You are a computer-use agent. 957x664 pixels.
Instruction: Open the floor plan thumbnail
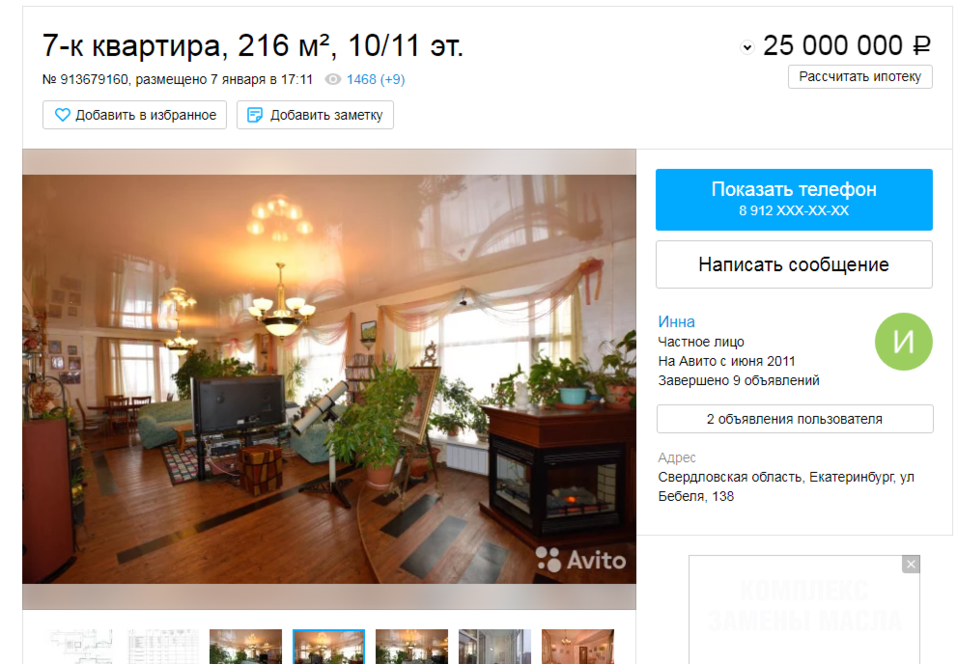(x=81, y=646)
